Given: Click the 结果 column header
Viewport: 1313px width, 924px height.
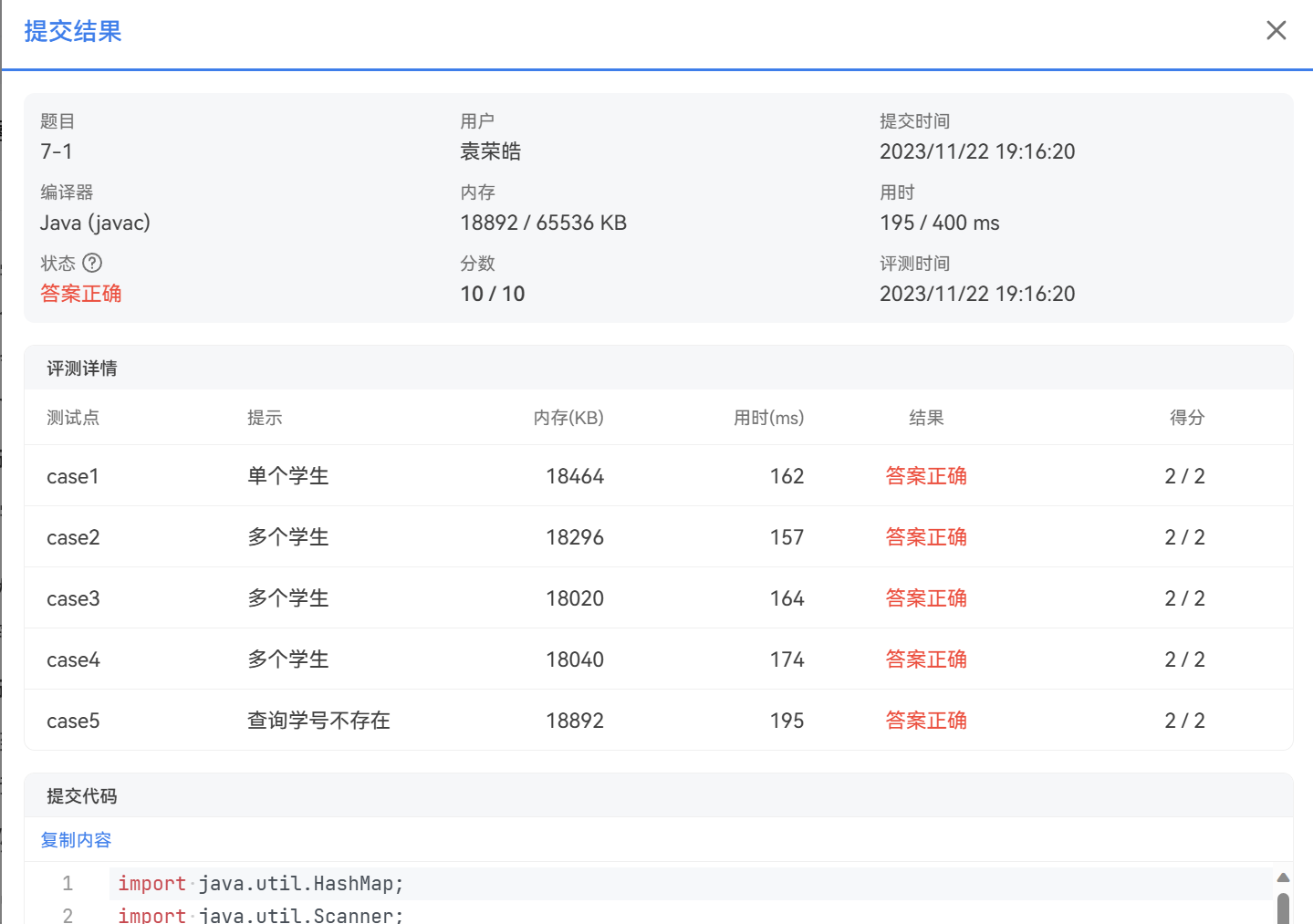Looking at the screenshot, I should pos(925,418).
